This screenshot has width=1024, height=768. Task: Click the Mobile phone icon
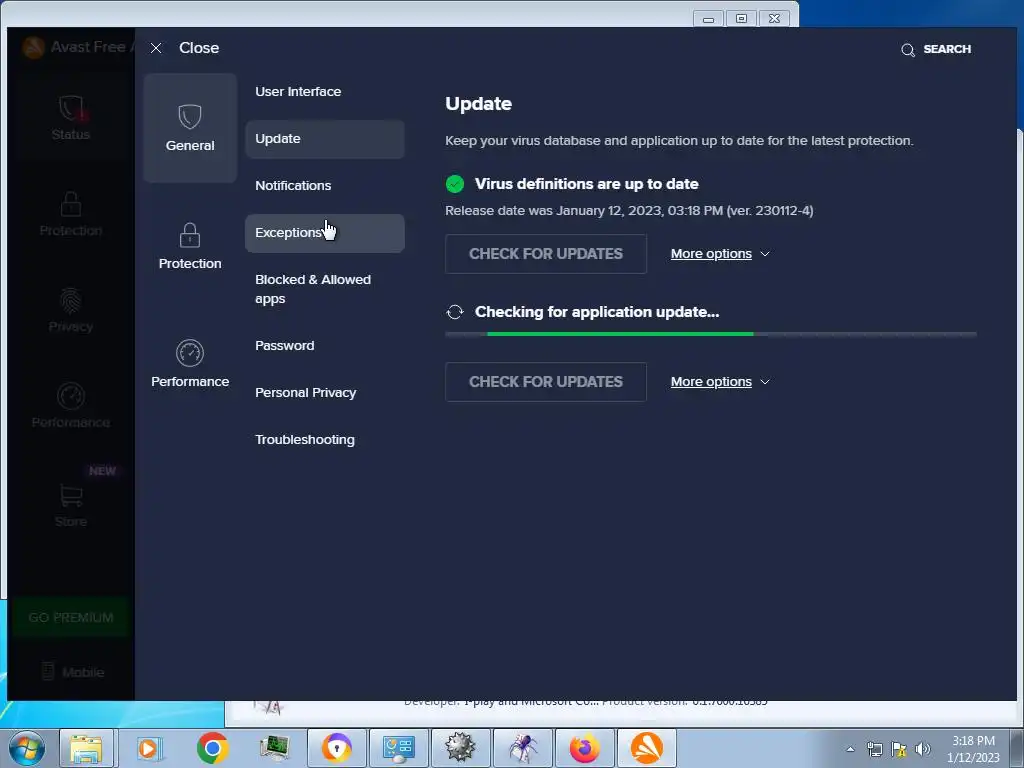48,671
